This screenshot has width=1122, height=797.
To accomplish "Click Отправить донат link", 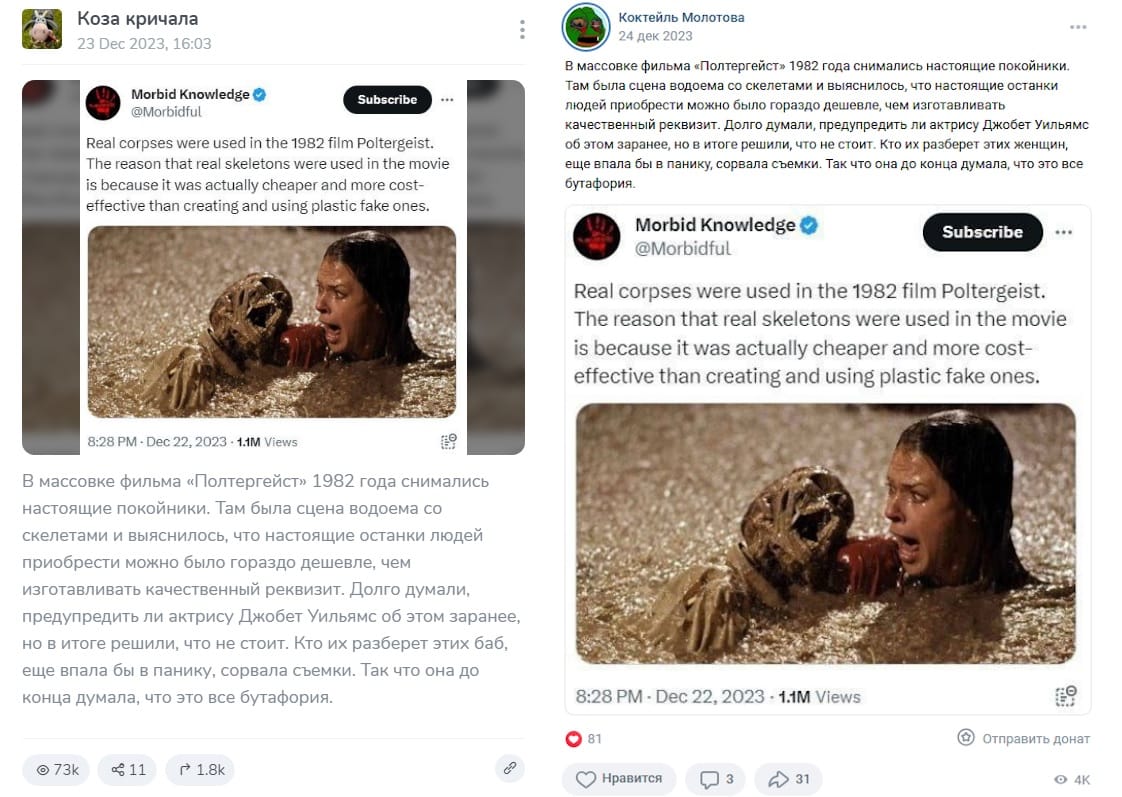I will click(1023, 738).
